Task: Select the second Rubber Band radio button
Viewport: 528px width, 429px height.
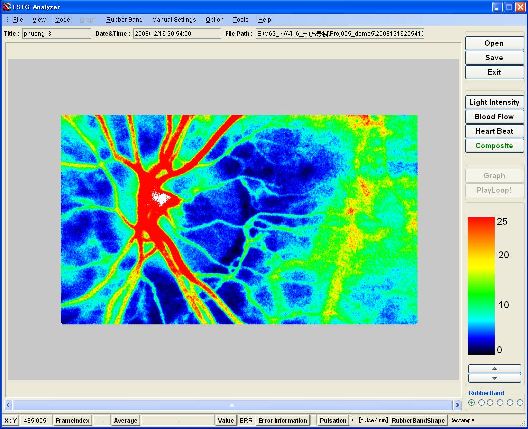Action: [482, 402]
